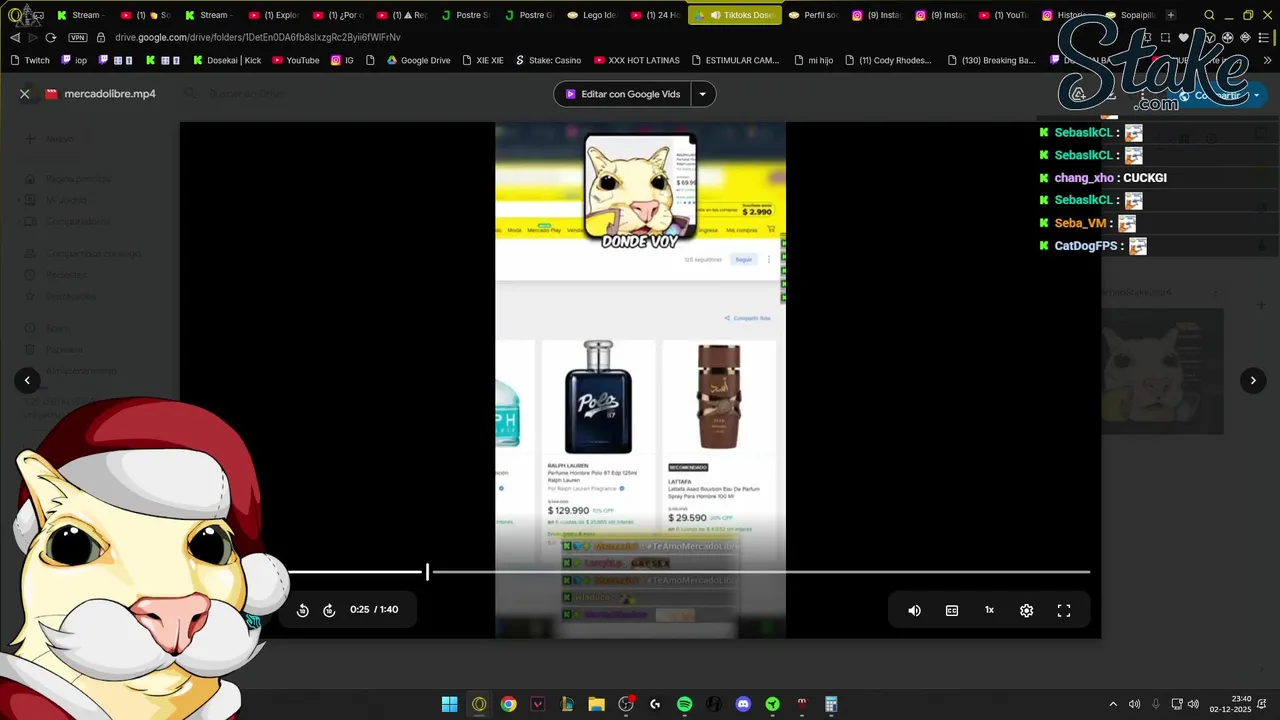The image size is (1280, 720).
Task: Go to the previous file in preview
Action: (27, 380)
